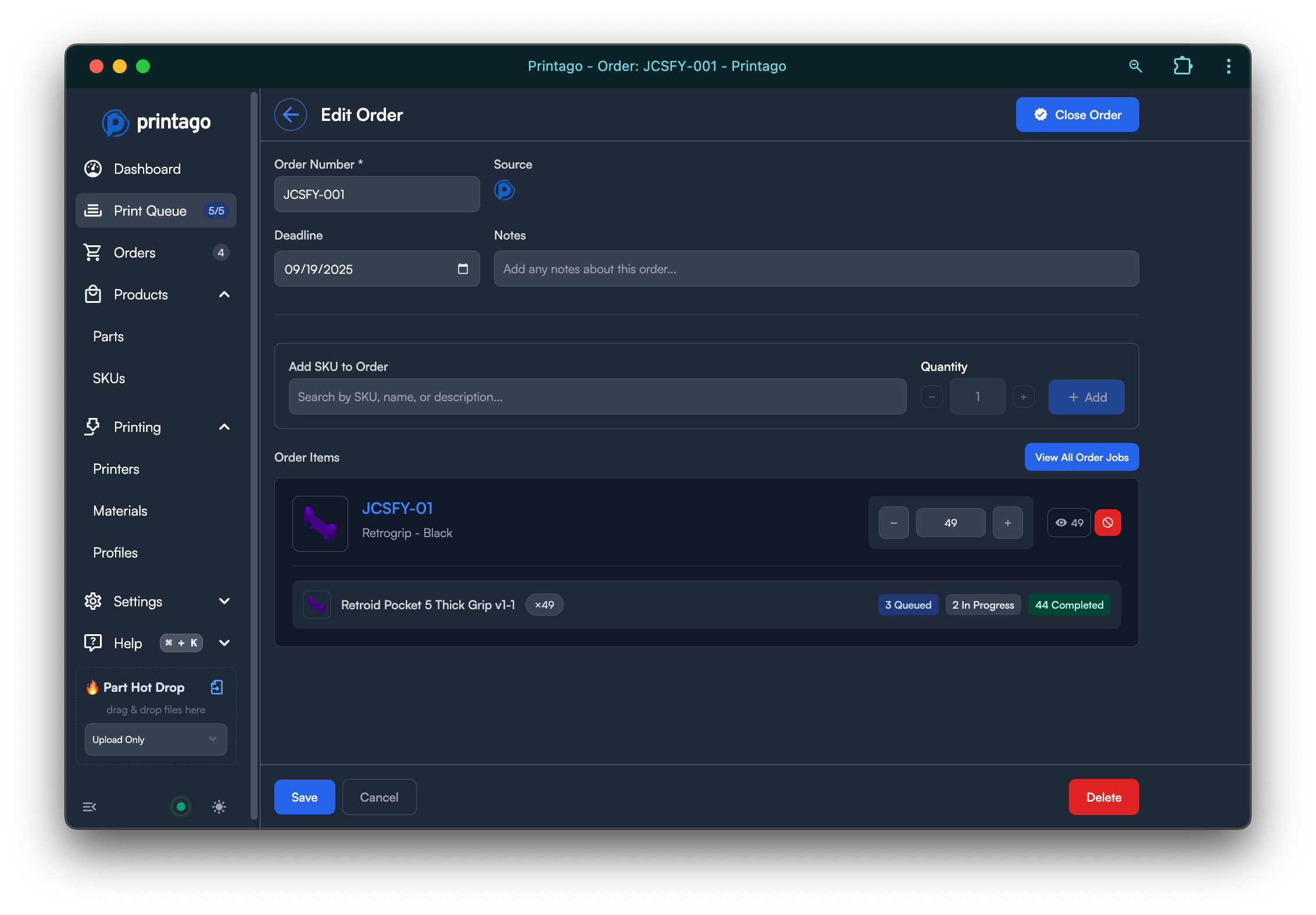Click the red remove item icon
This screenshot has width=1316, height=915.
[1107, 523]
